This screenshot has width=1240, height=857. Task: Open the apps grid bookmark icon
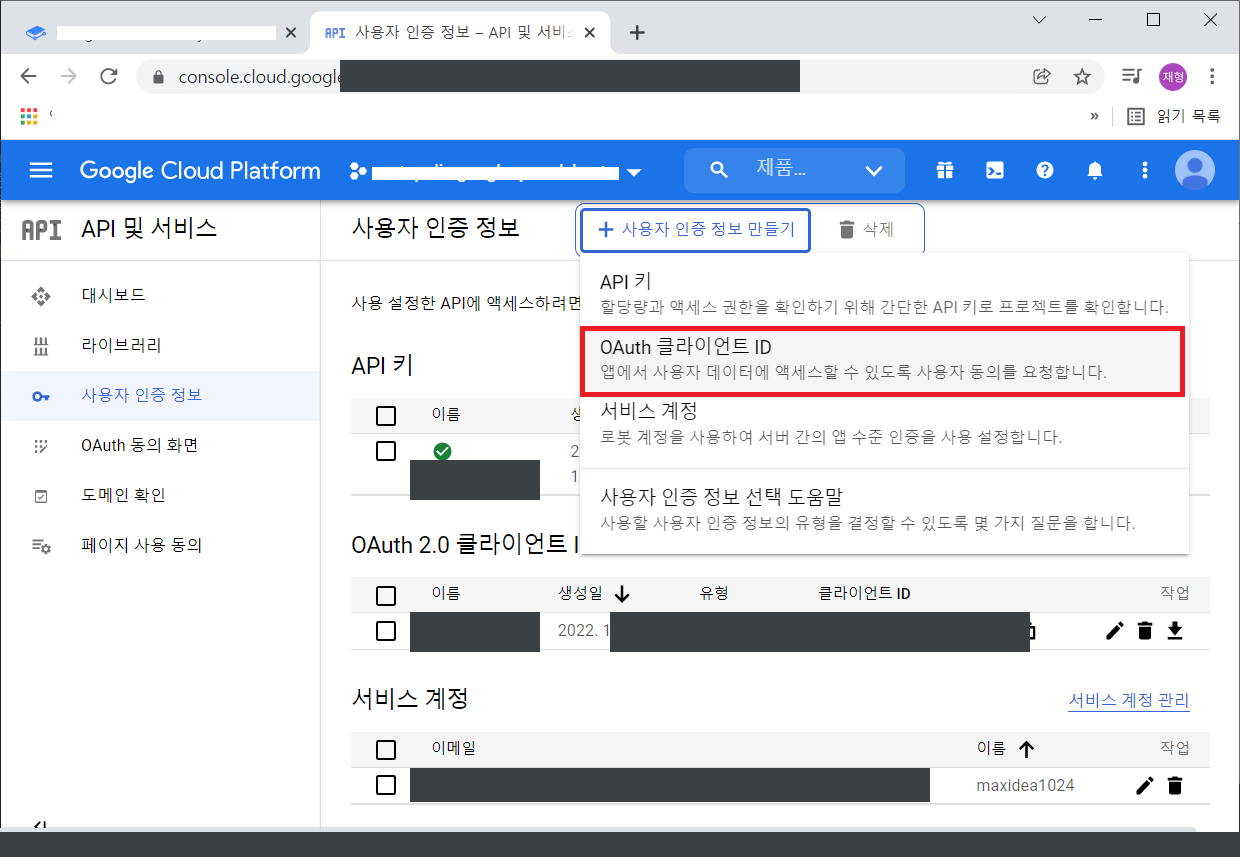(29, 116)
